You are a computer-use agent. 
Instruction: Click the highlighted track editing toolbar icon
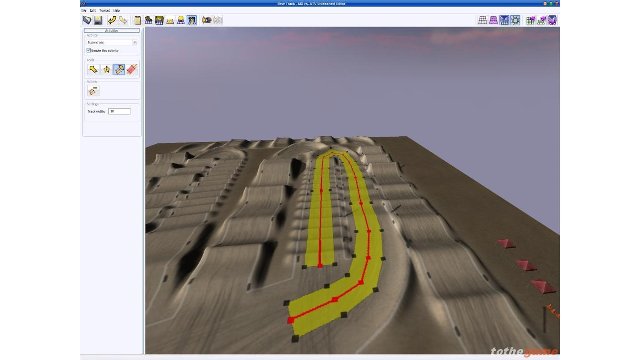(x=192, y=20)
